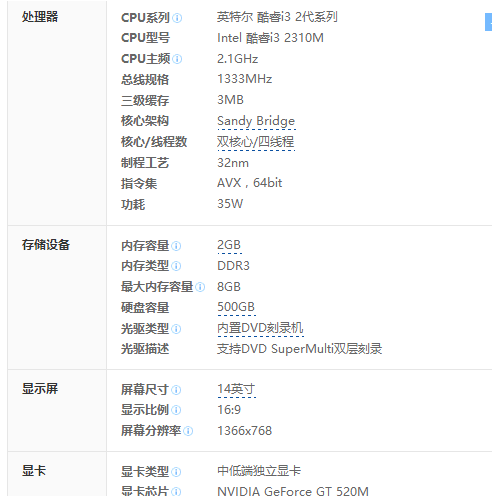
Task: Click info icon next to 显卡芯片
Action: click(176, 491)
